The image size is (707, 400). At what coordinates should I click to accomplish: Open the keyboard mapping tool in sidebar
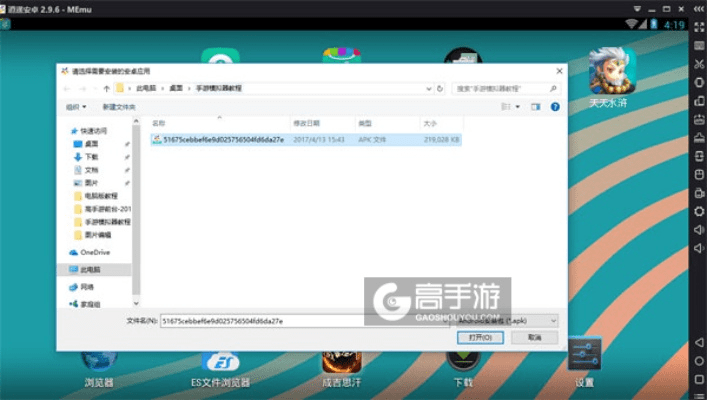point(699,46)
